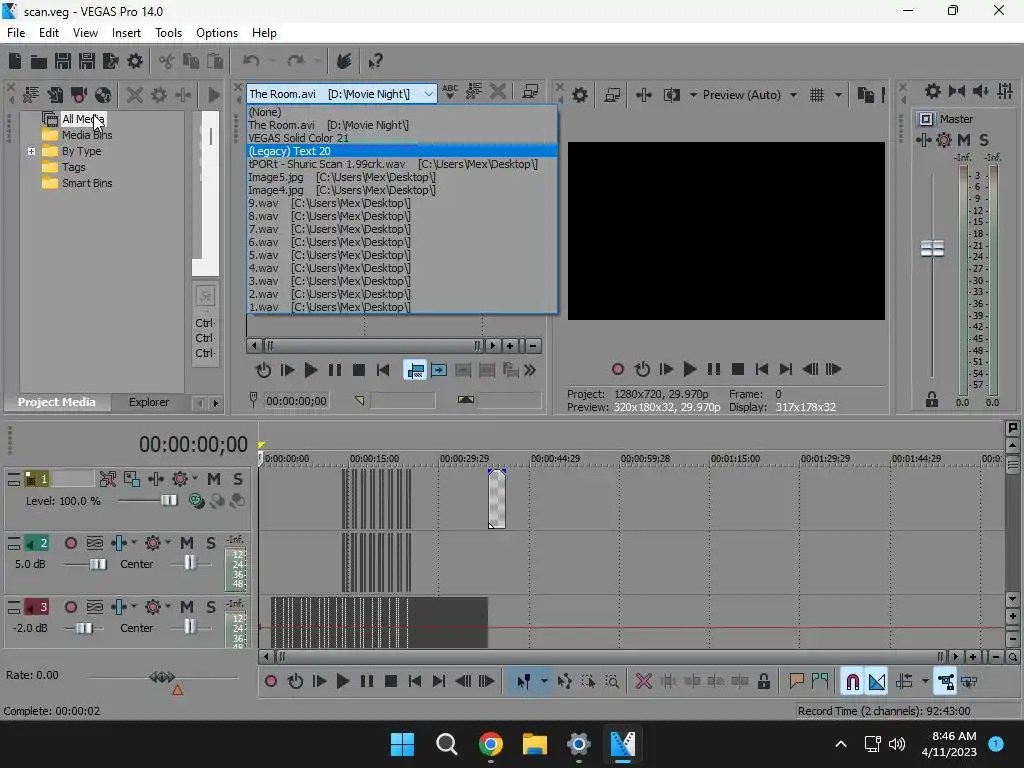The height and width of the screenshot is (768, 1024).
Task: Open the File menu
Action: click(16, 33)
